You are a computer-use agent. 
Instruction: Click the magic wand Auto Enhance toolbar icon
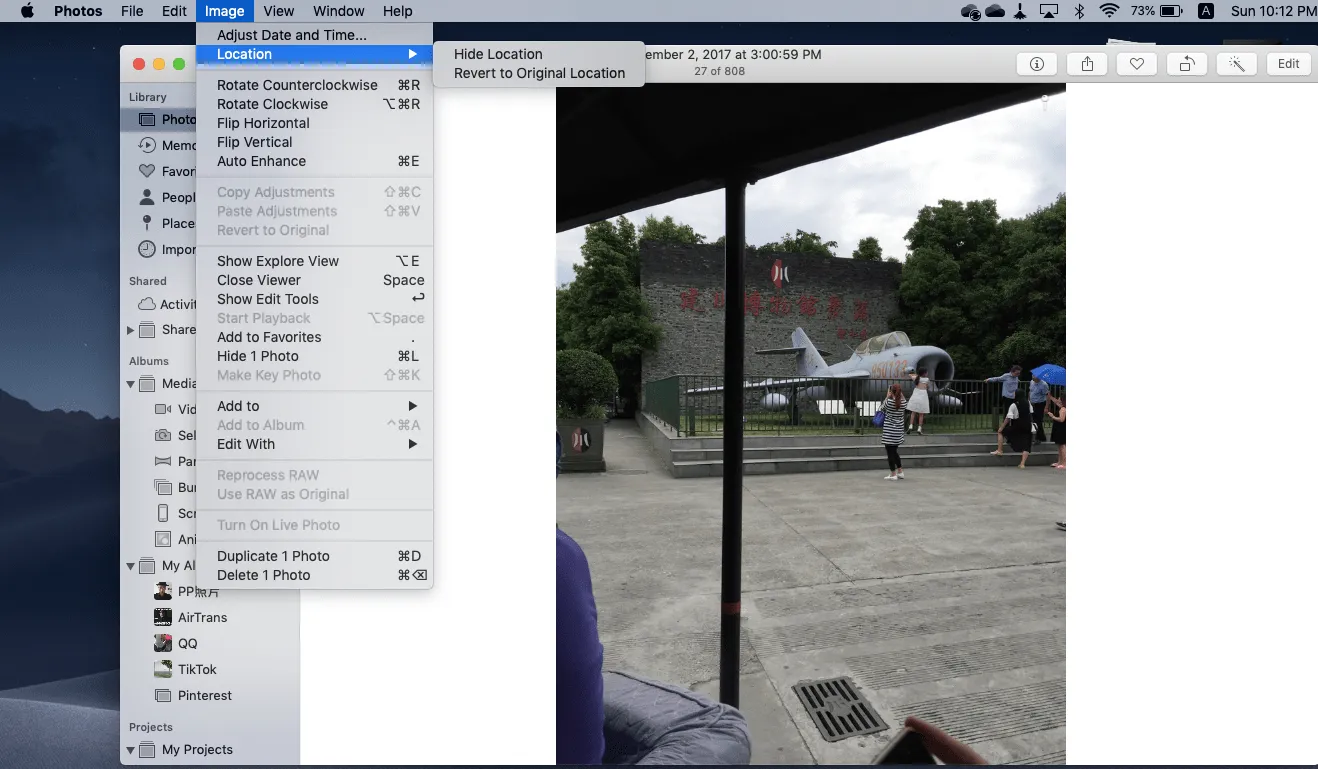point(1236,64)
